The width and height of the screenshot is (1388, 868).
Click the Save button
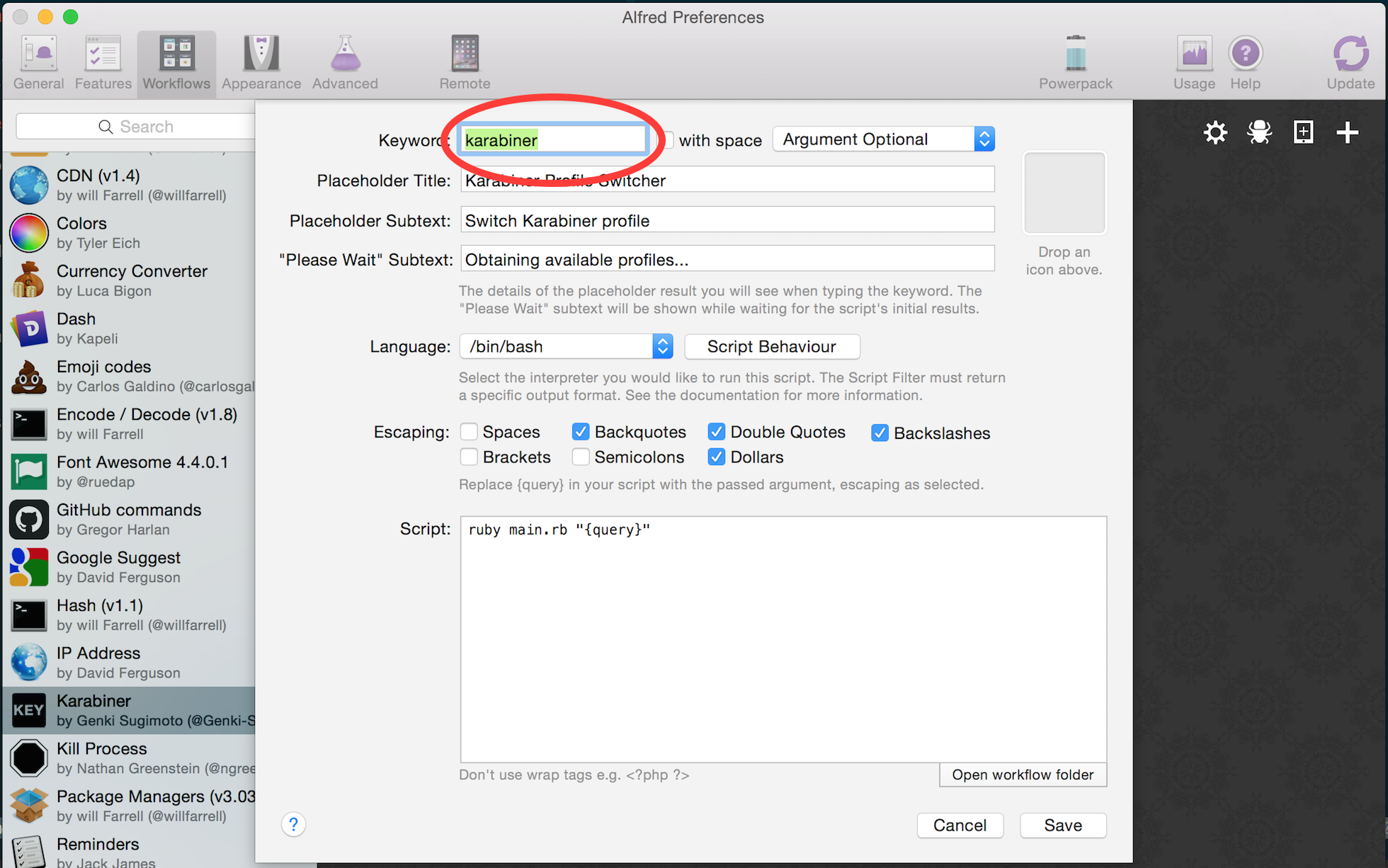[1062, 825]
